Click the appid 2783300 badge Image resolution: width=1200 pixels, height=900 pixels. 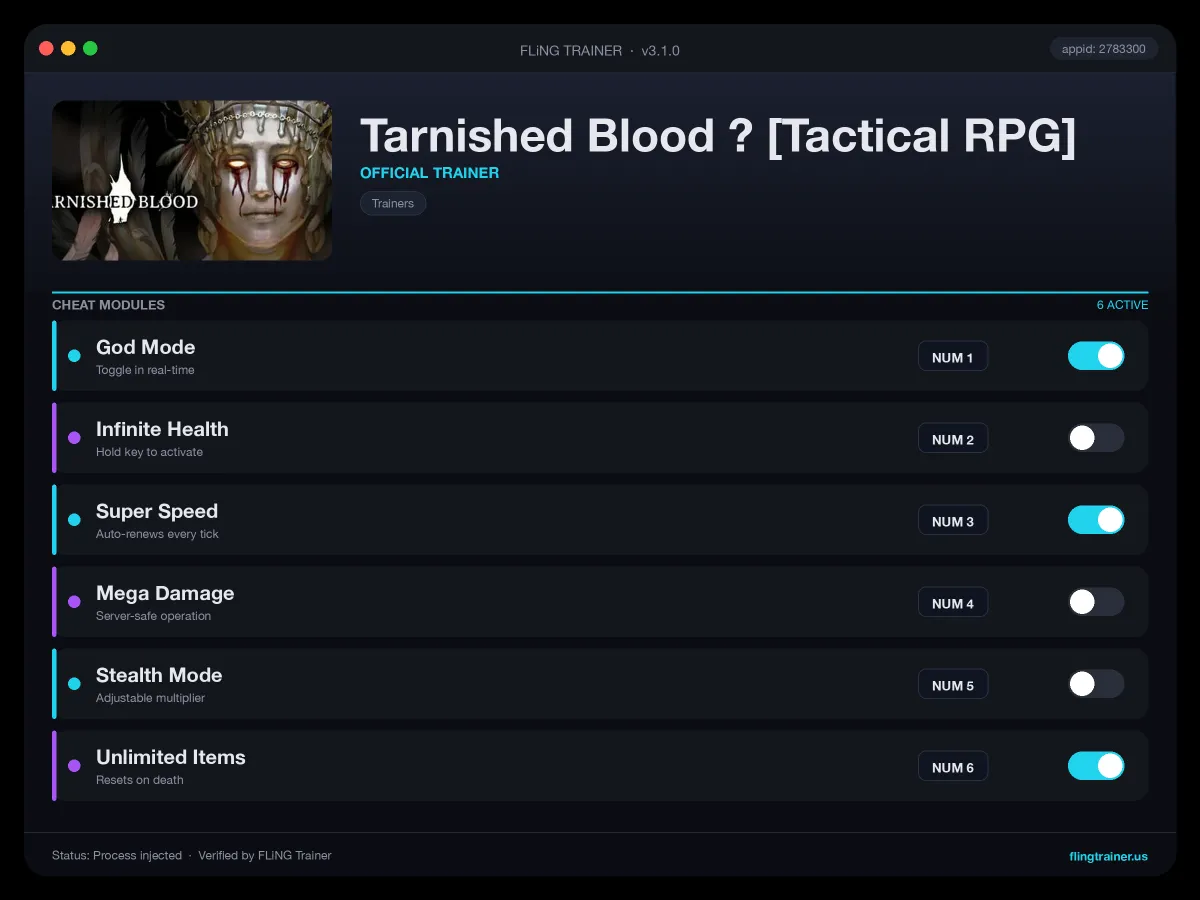pos(1104,49)
